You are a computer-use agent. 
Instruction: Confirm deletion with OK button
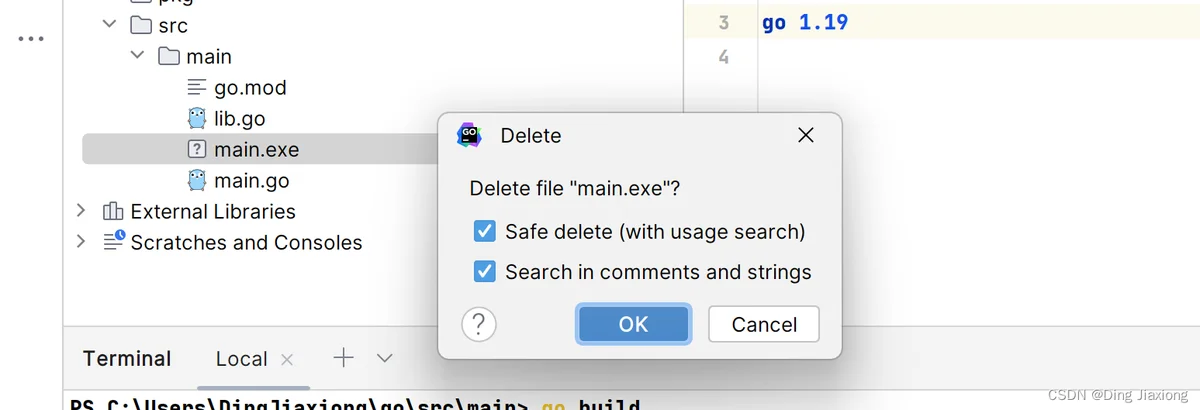633,324
